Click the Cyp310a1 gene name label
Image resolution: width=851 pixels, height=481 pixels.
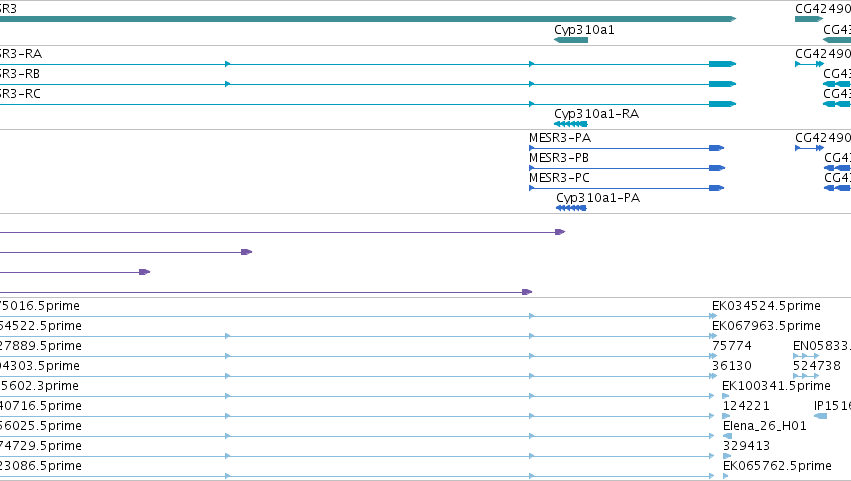[585, 30]
